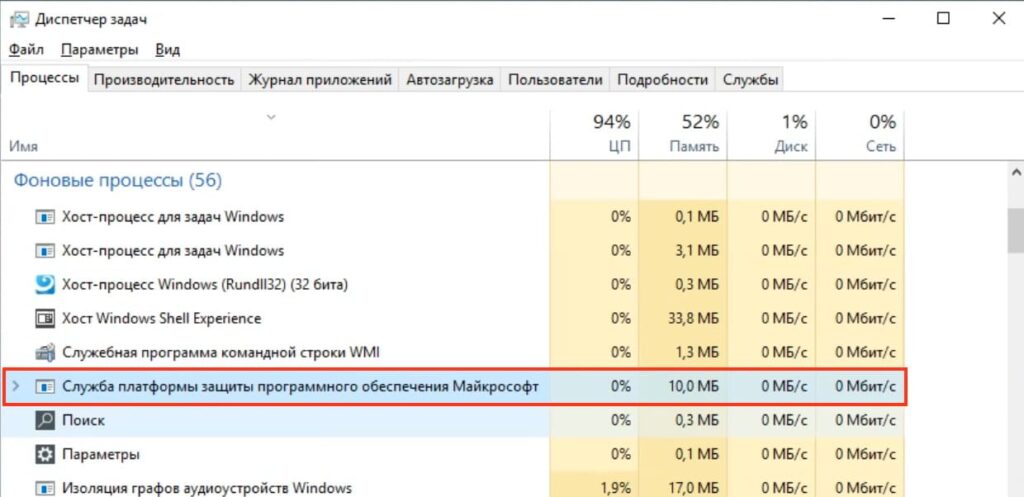Switch to the Автозагрузка tab
The image size is (1024, 497).
coord(449,80)
